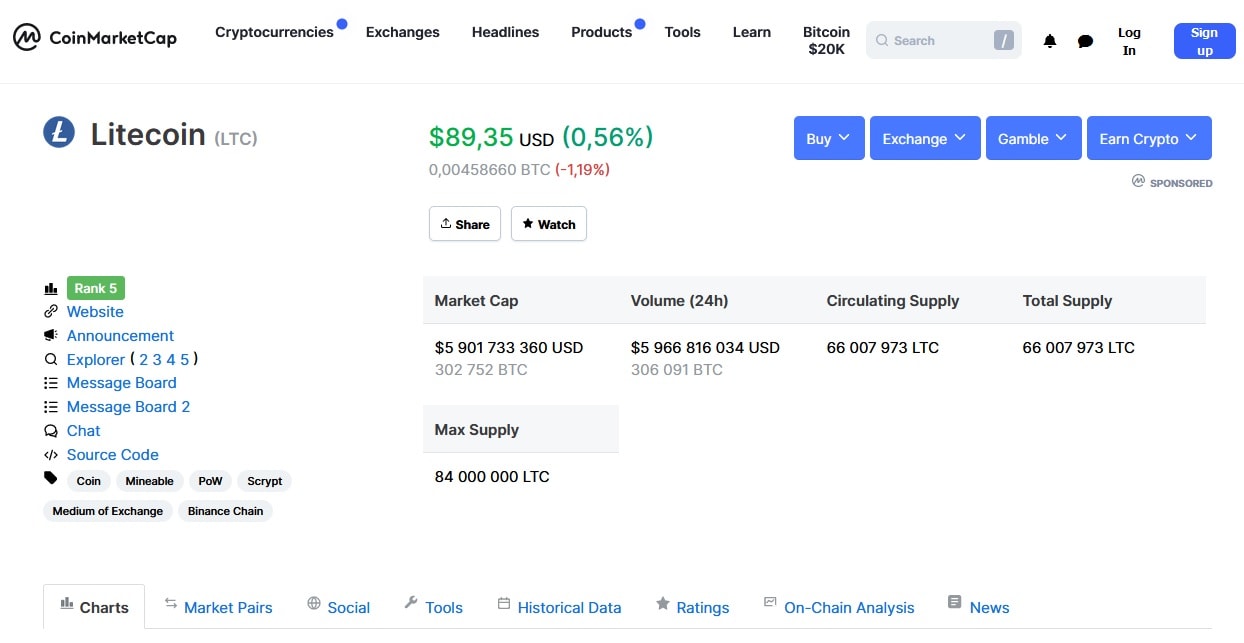
Task: Click the list icon beside Message Board 2
Action: click(x=51, y=407)
